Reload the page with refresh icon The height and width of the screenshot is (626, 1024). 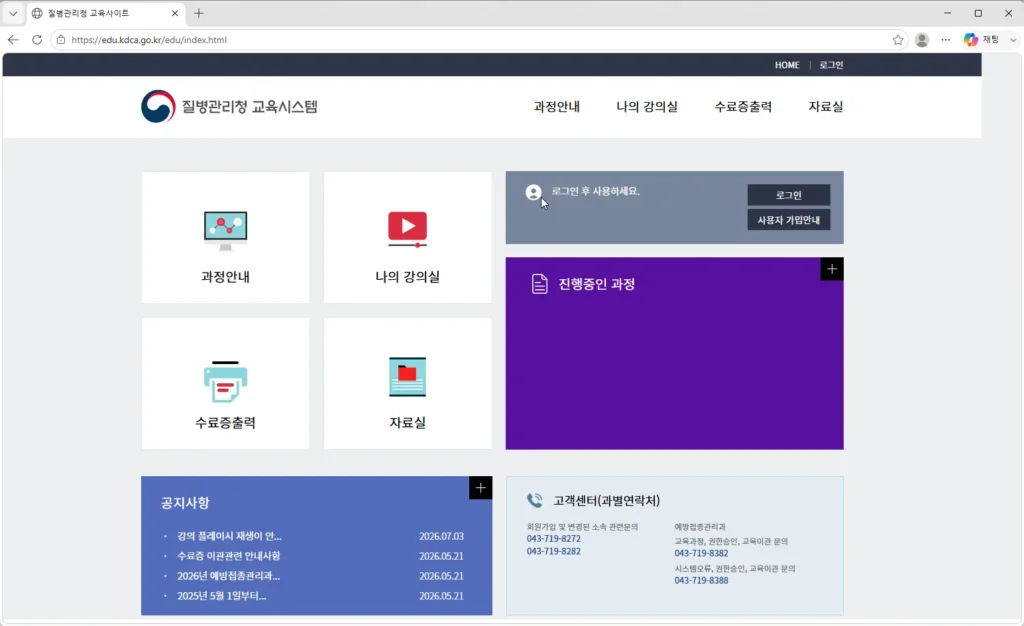click(37, 40)
